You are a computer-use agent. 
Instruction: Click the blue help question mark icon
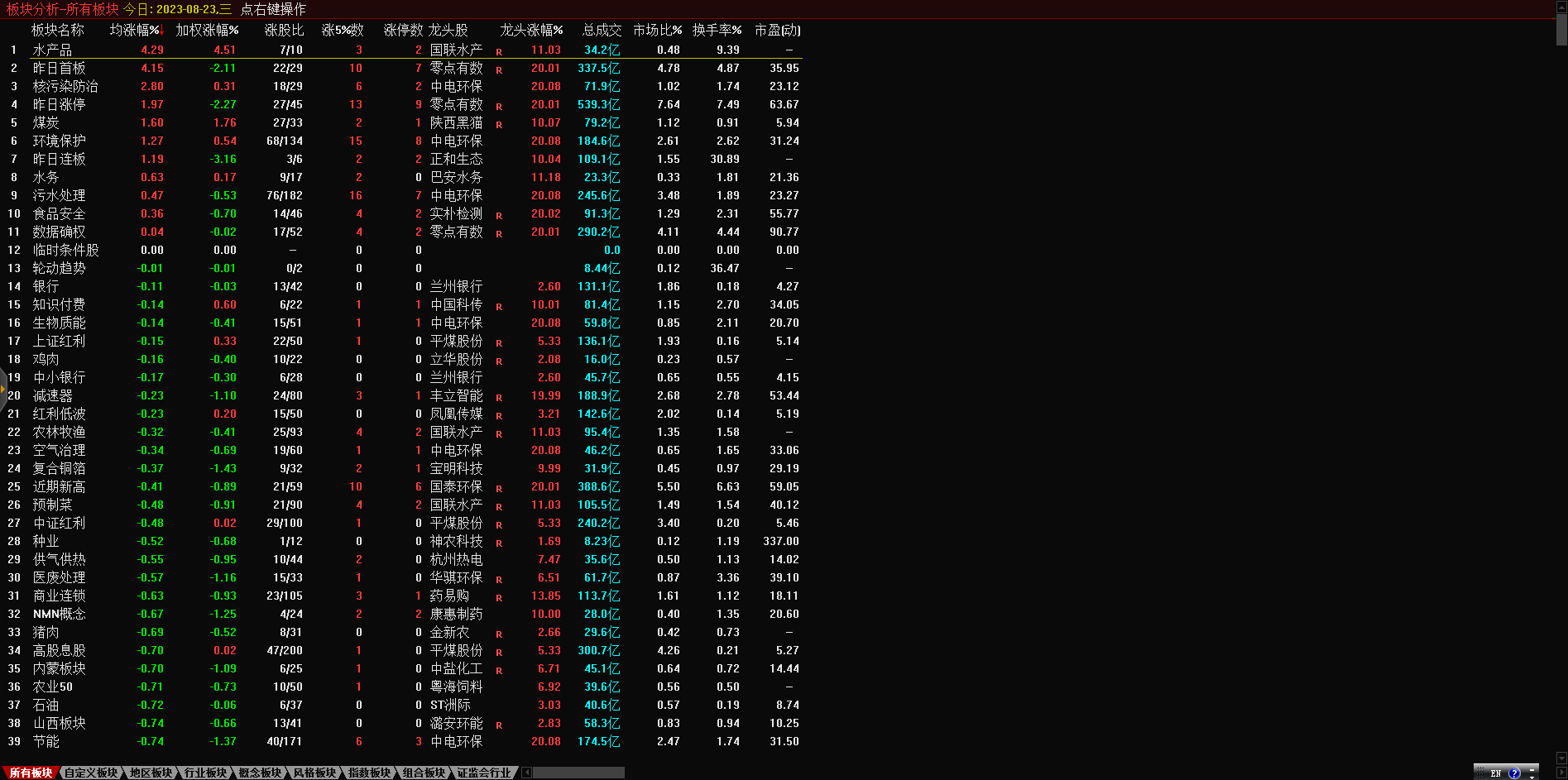pos(1514,773)
